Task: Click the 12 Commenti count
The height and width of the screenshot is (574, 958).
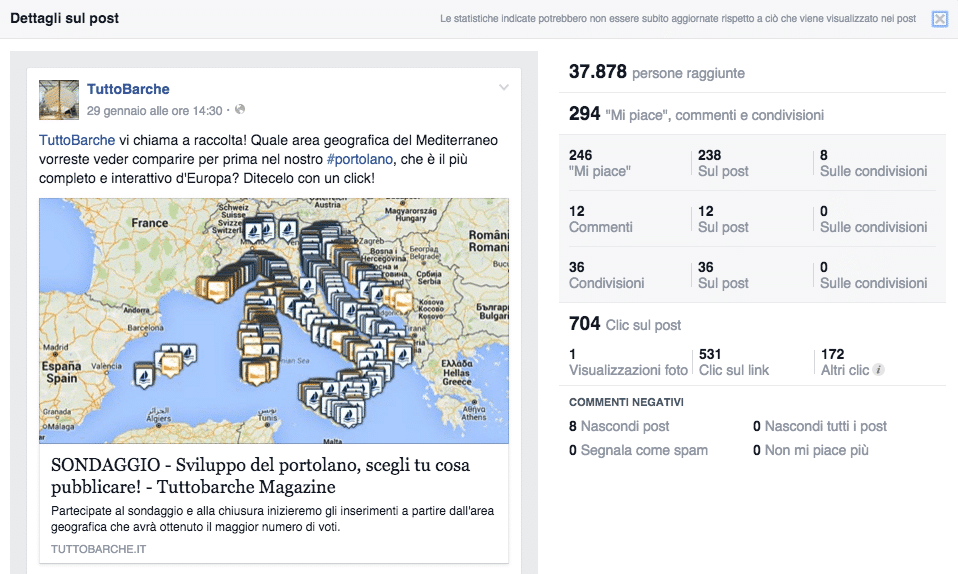Action: pos(601,219)
